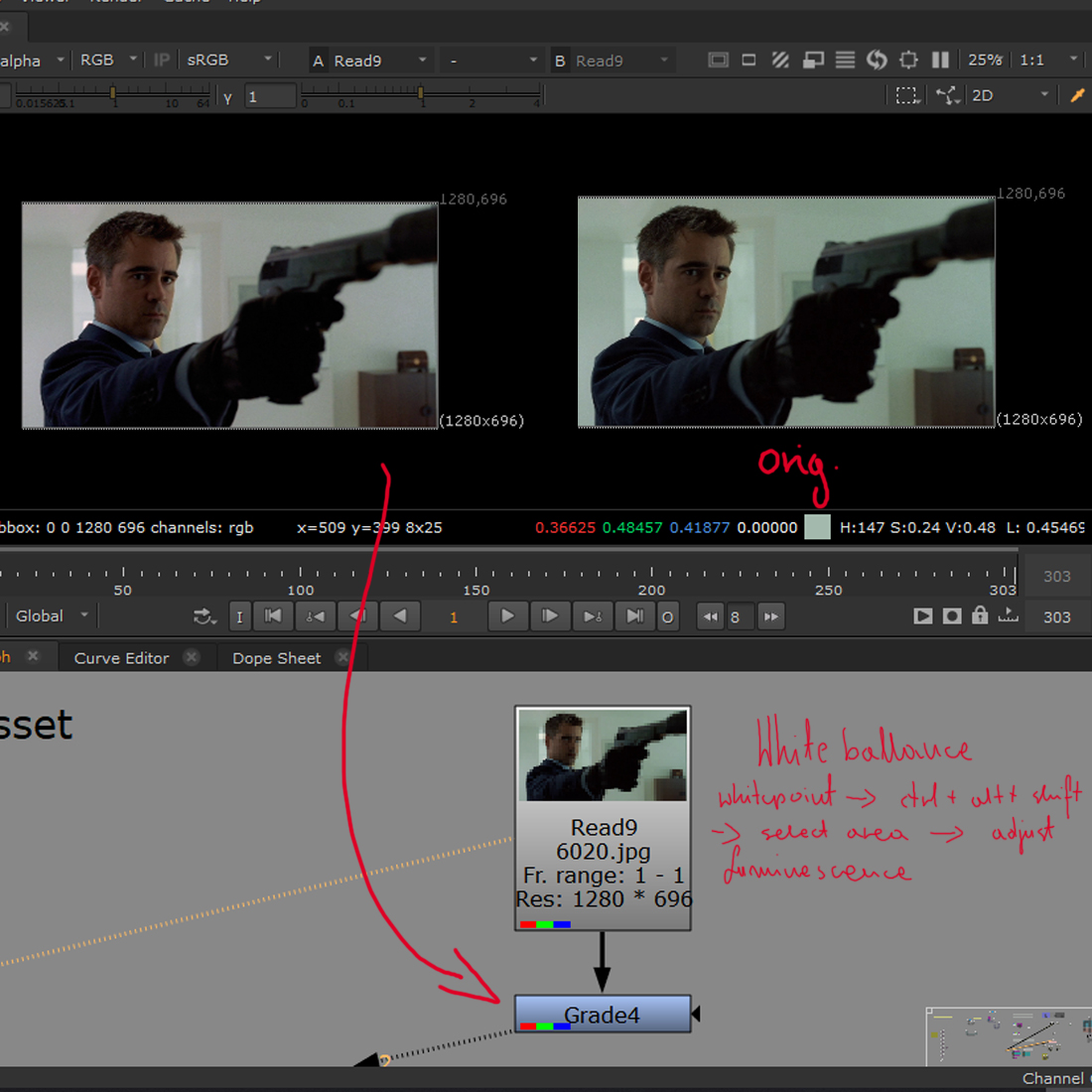Select the Grade4 node
The height and width of the screenshot is (1092, 1092).
click(603, 1014)
